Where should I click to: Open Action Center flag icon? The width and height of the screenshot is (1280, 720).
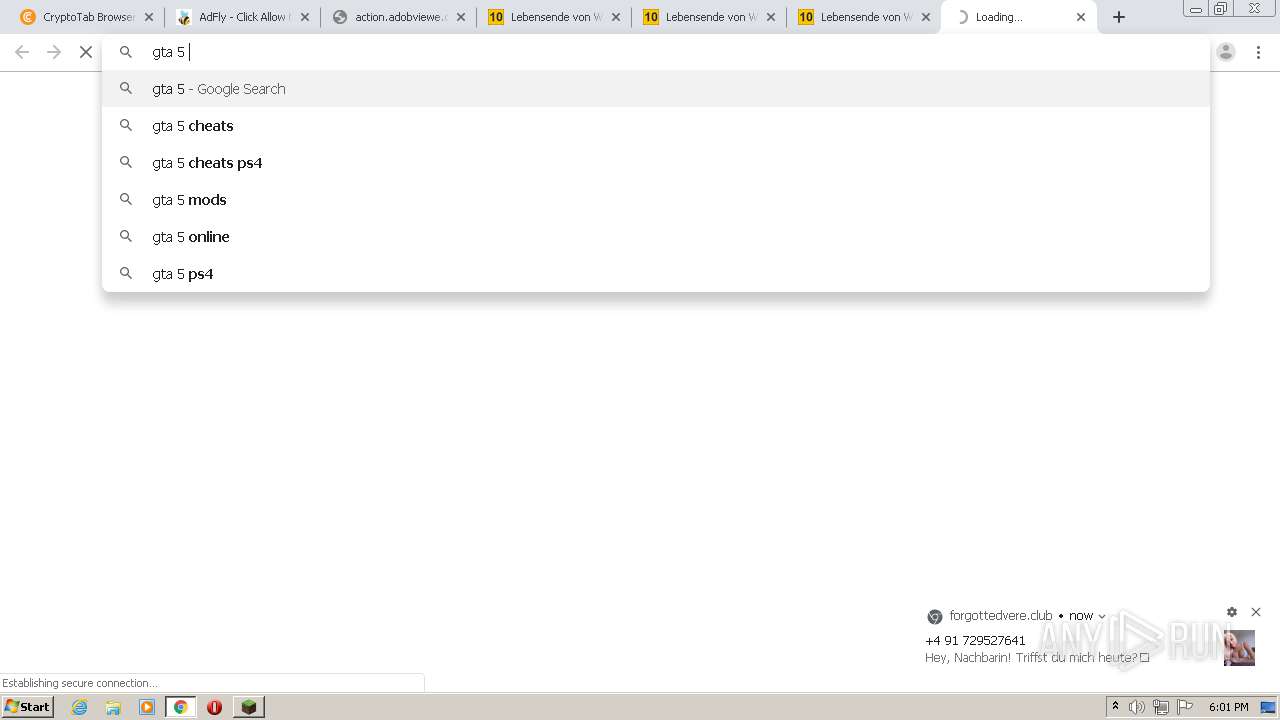[x=1185, y=707]
